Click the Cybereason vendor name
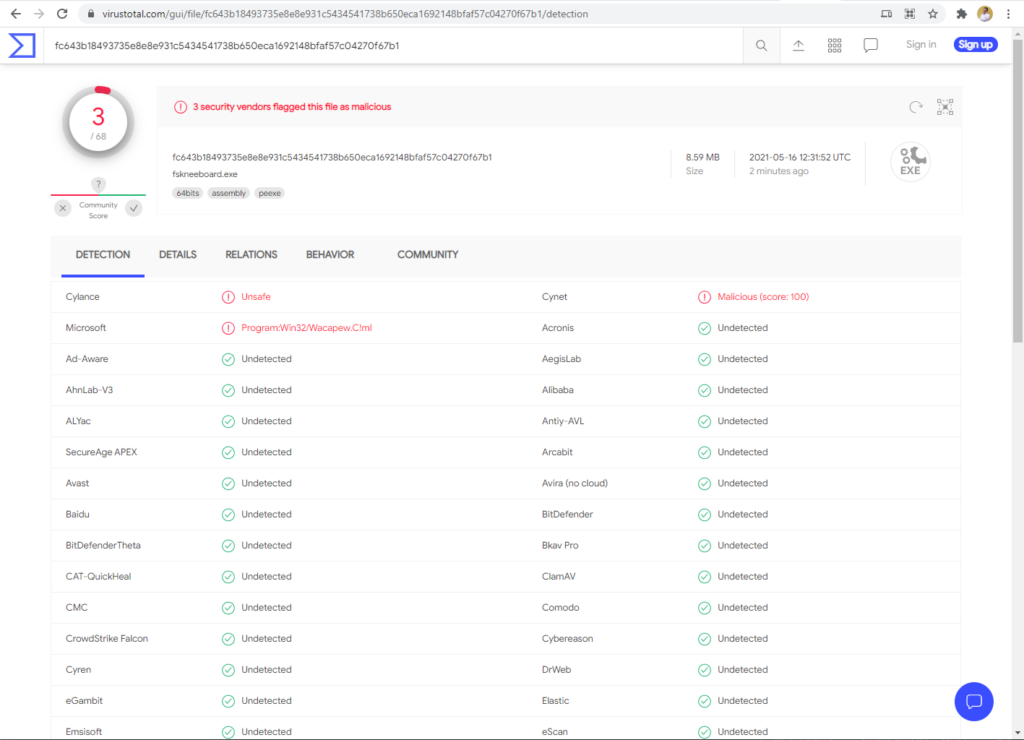Screen dimensions: 1024x740 coord(568,639)
